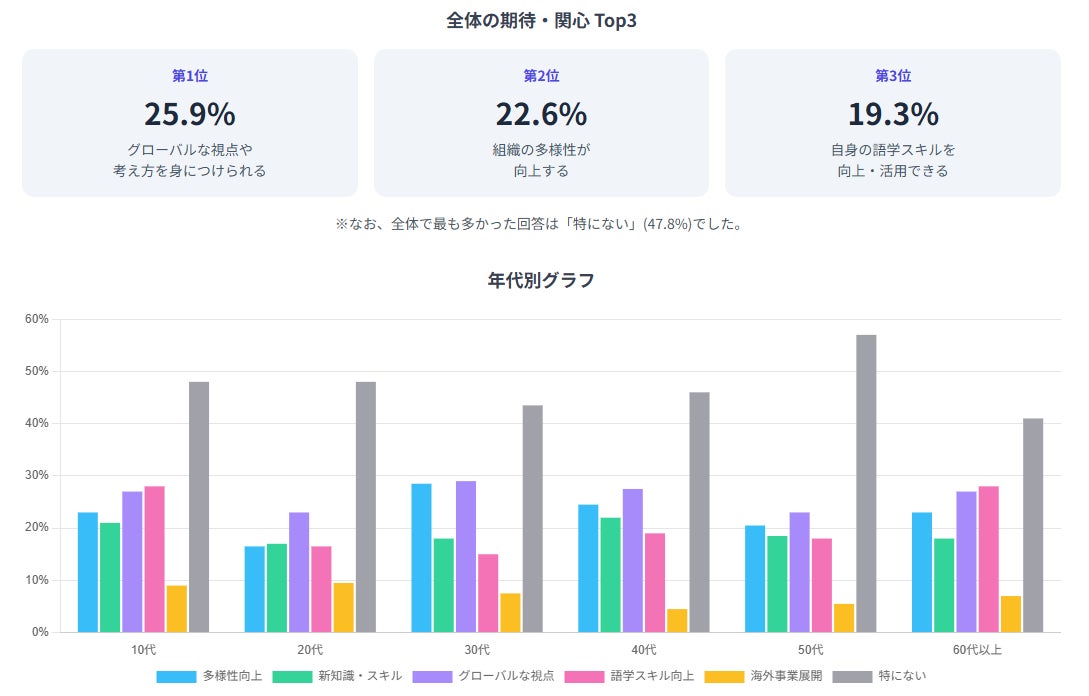Select the pink 語学スキル向上 bar for 10代
Image resolution: width=1089 pixels, height=696 pixels.
154,558
